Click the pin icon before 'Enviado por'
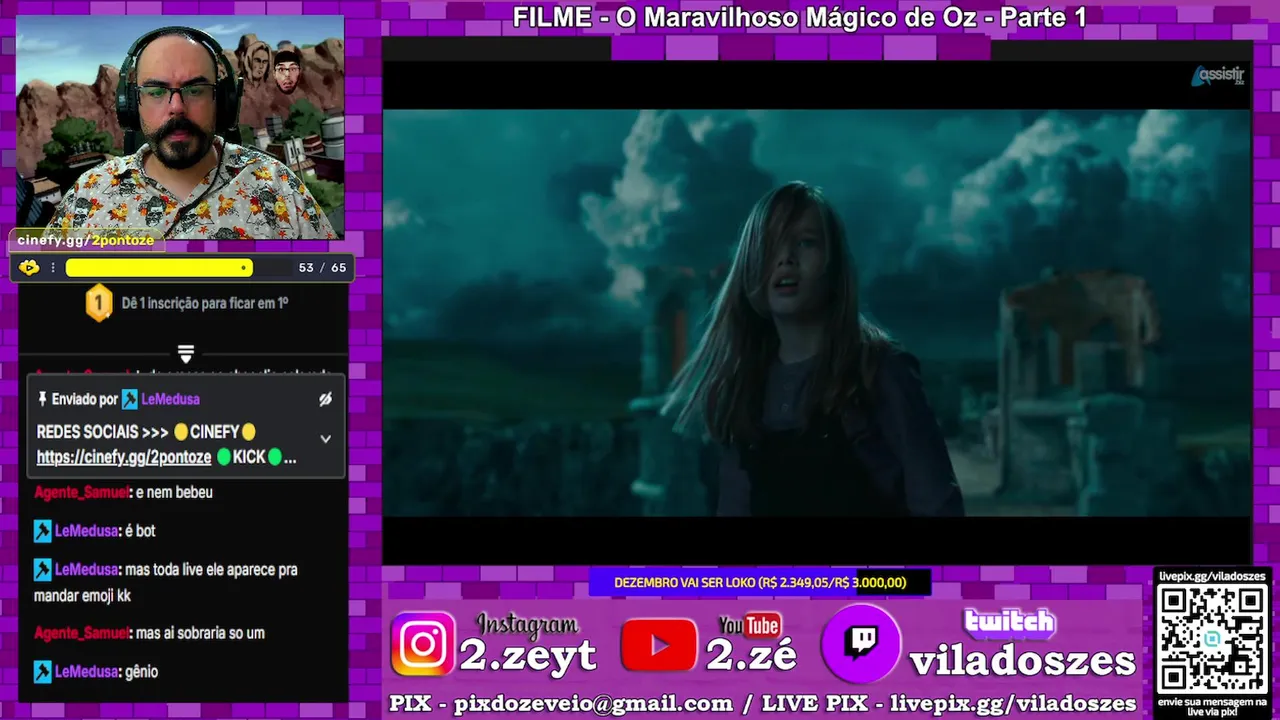Image resolution: width=1280 pixels, height=720 pixels. tap(42, 399)
